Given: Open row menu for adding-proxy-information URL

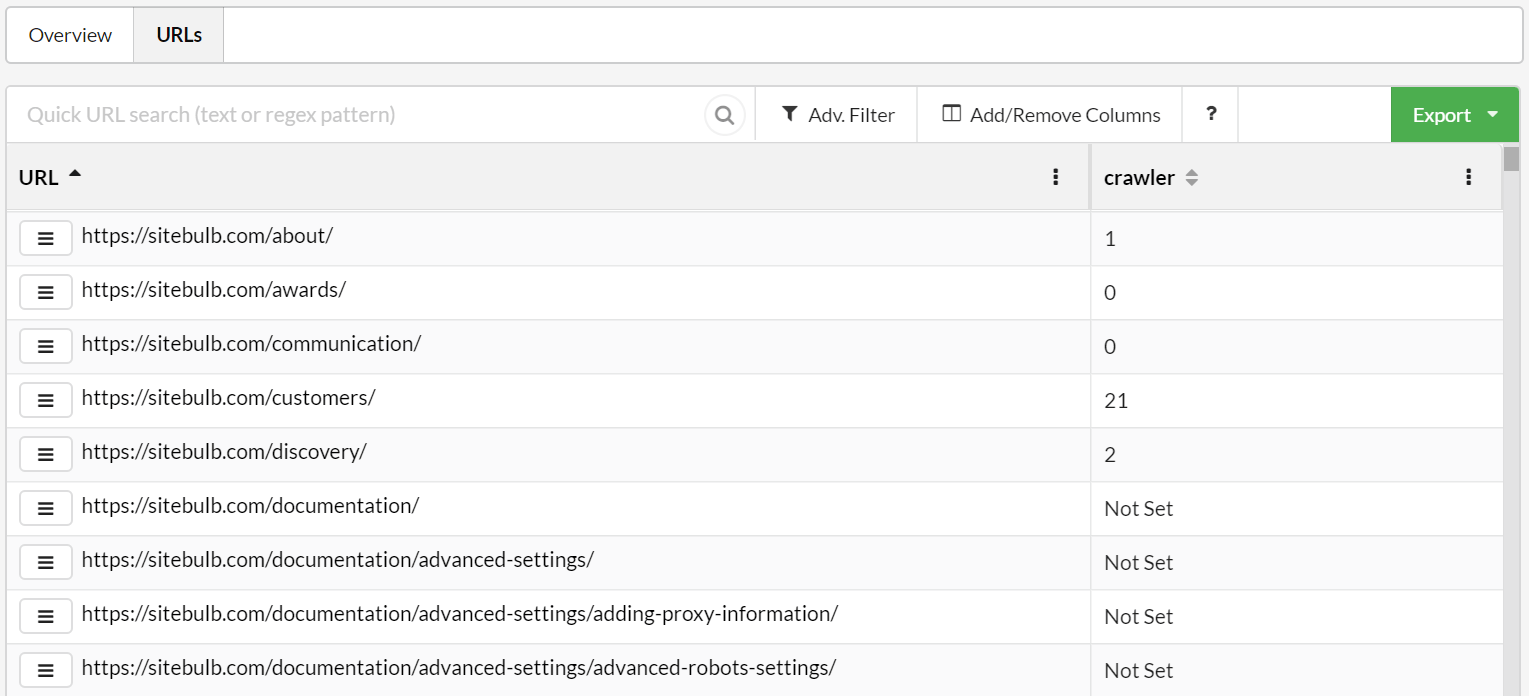Looking at the screenshot, I should (46, 616).
